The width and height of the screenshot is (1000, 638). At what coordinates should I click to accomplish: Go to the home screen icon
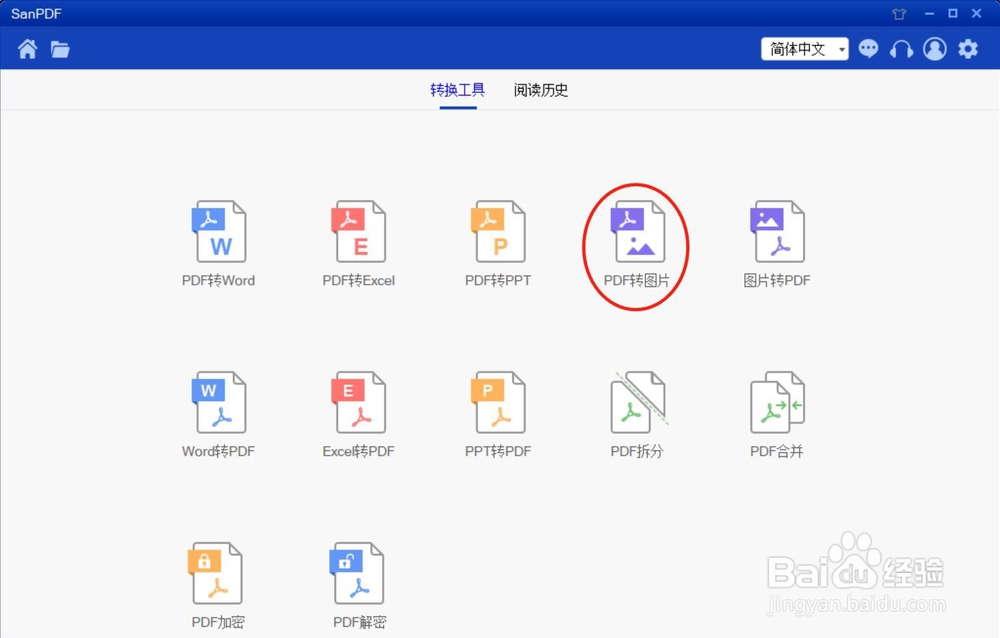click(x=27, y=48)
